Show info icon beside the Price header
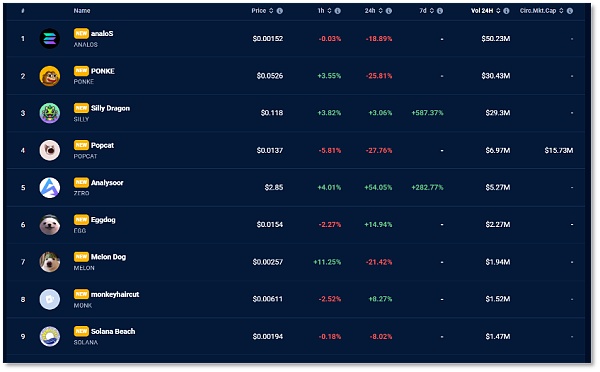 (x=280, y=11)
